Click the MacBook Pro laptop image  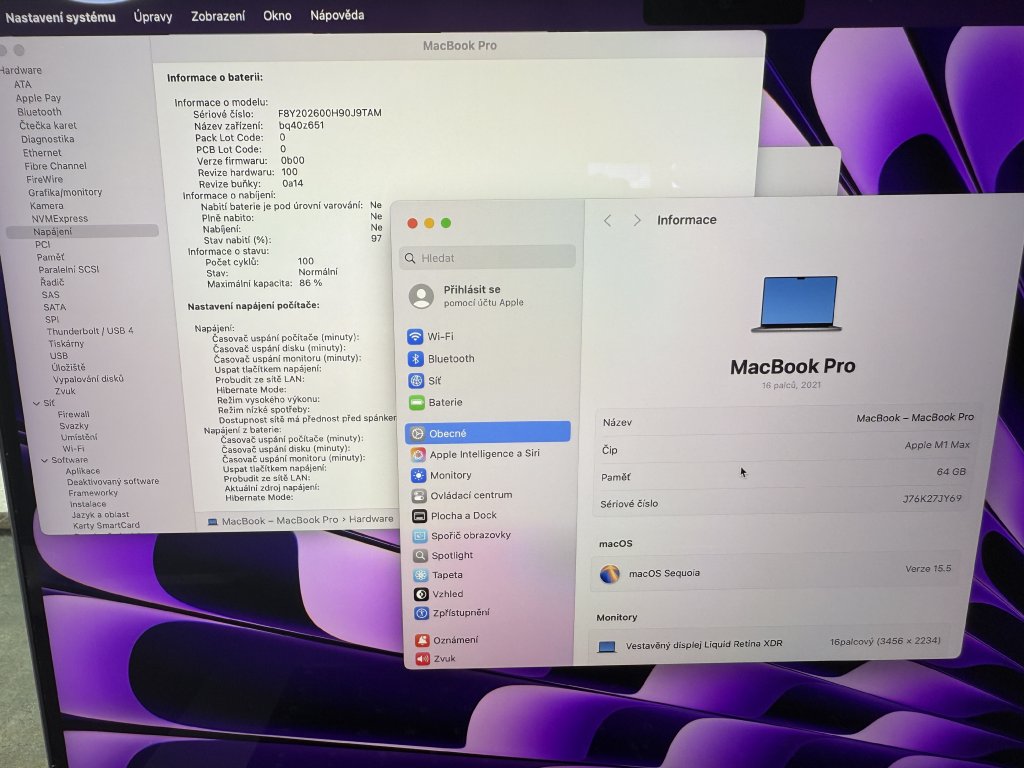click(x=797, y=304)
